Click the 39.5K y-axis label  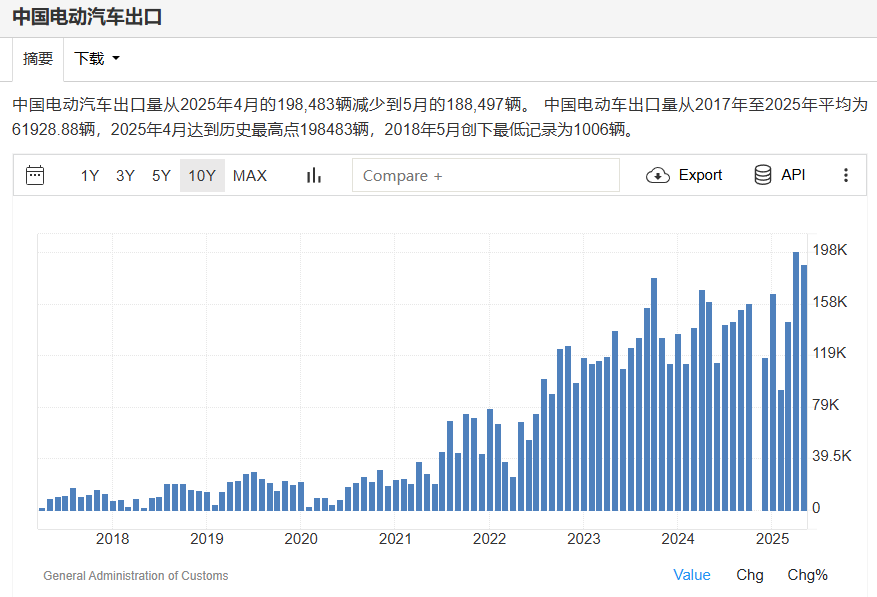pos(832,456)
